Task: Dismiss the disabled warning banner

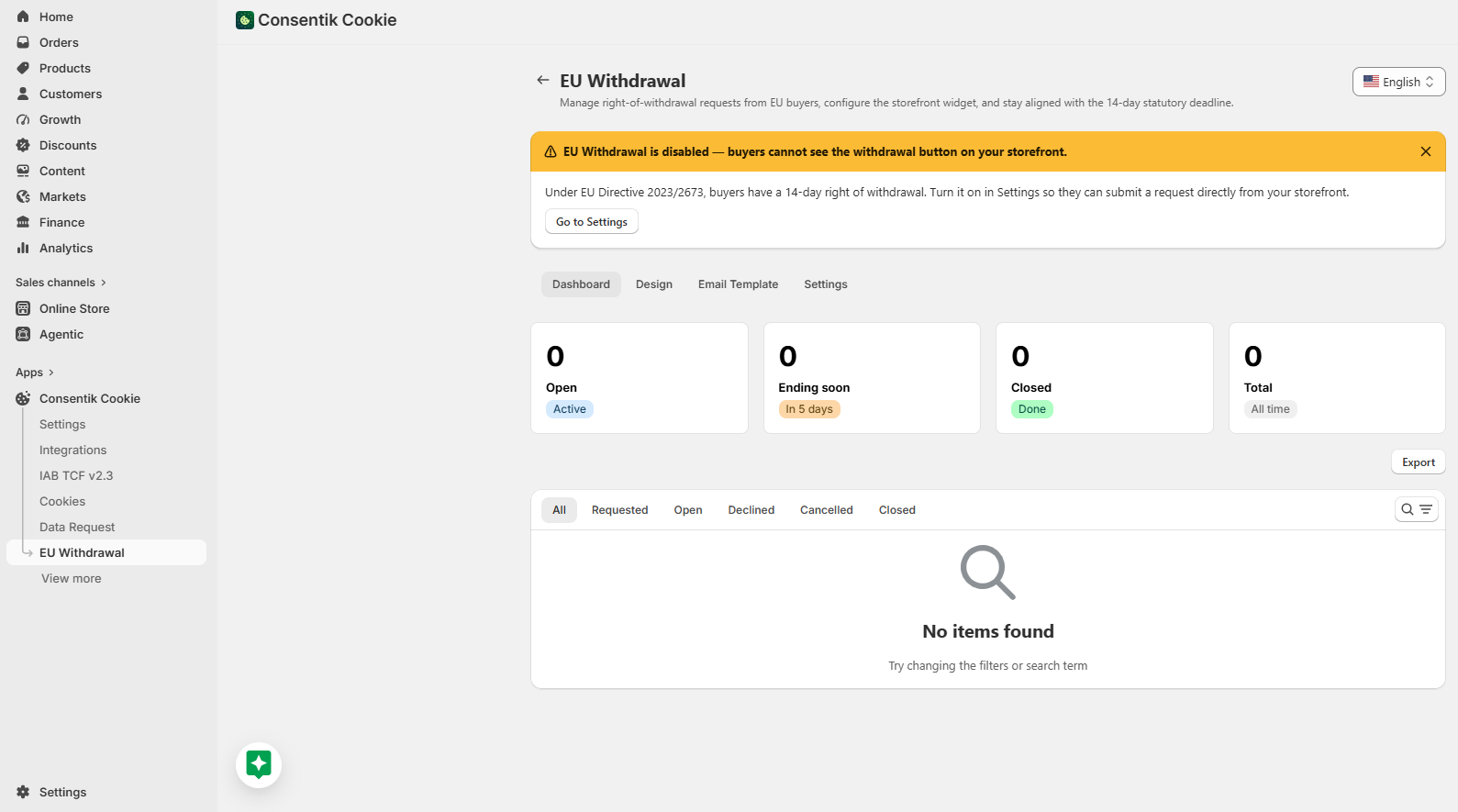Action: [x=1426, y=151]
